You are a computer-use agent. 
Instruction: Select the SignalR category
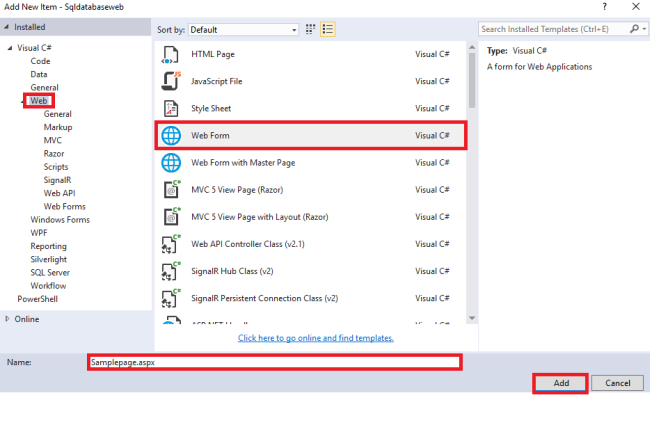click(x=57, y=180)
